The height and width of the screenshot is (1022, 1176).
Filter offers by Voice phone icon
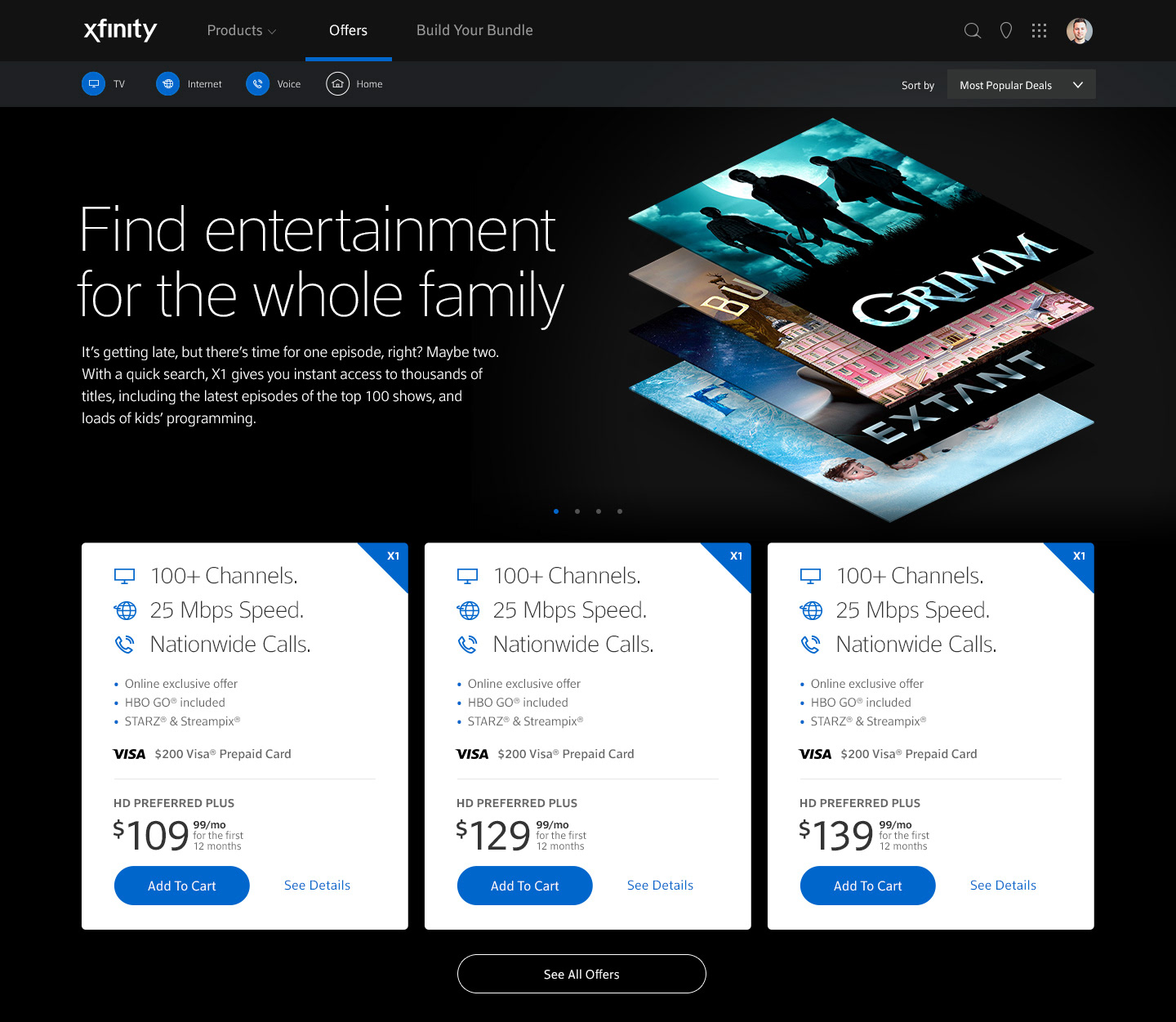(x=258, y=83)
